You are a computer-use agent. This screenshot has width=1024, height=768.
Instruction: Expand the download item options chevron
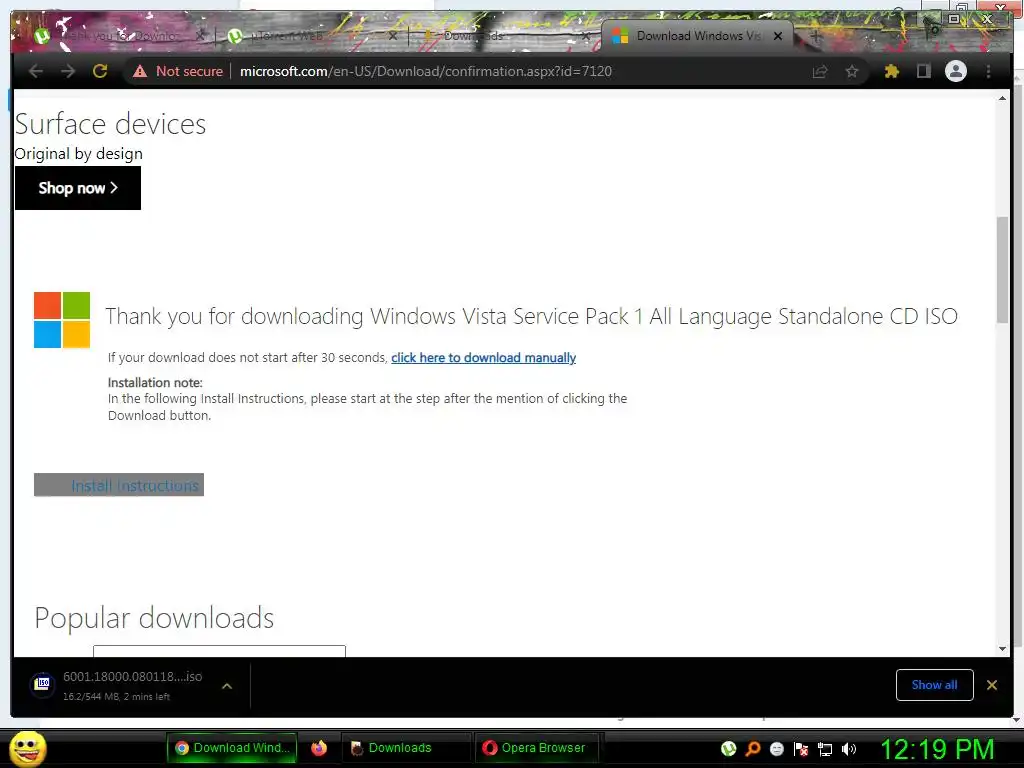(x=227, y=686)
